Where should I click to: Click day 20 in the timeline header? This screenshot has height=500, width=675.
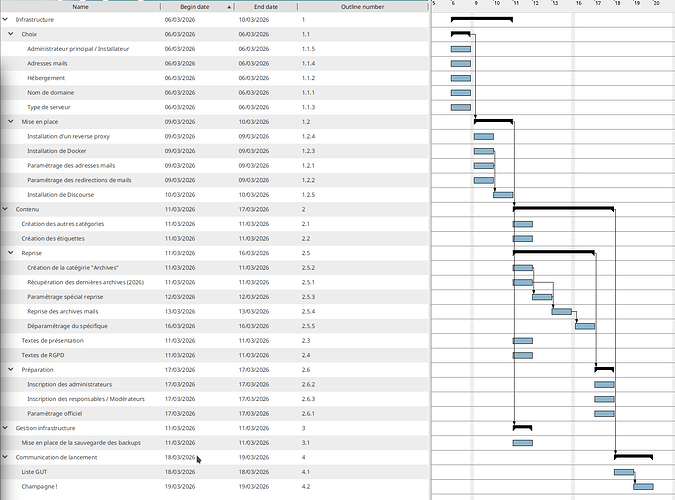(656, 5)
